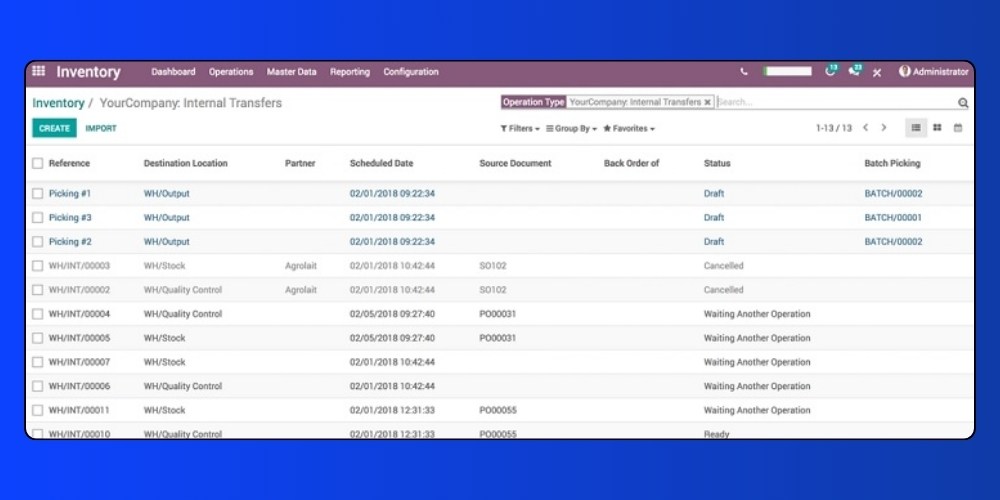Check the Picking #3 row checkbox
The width and height of the screenshot is (1000, 500).
click(x=38, y=217)
